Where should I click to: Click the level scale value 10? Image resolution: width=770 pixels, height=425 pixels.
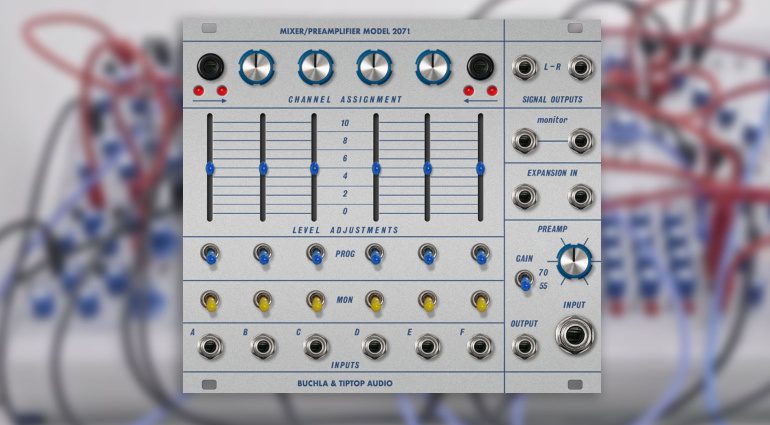point(345,123)
